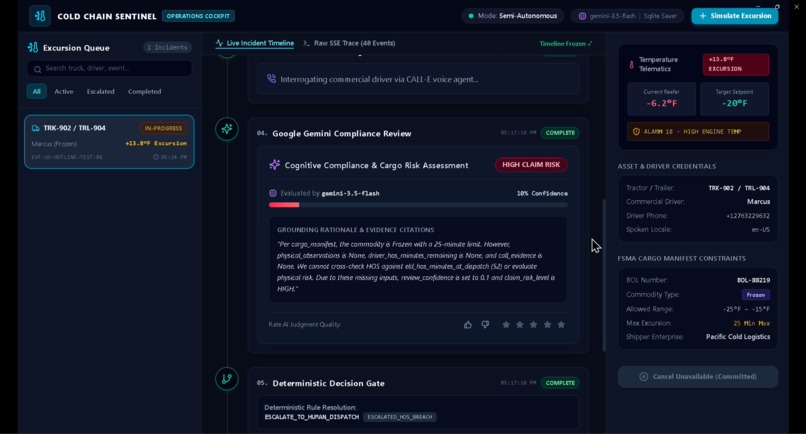
Task: Give thumbs down to AI judgment
Action: pyautogui.click(x=485, y=324)
